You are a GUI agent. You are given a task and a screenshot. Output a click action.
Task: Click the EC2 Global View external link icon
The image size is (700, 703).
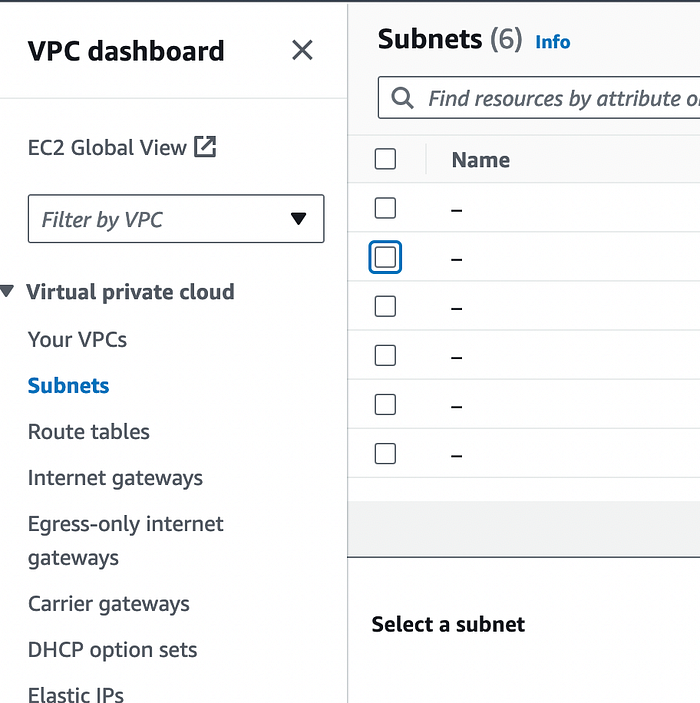[x=205, y=147]
